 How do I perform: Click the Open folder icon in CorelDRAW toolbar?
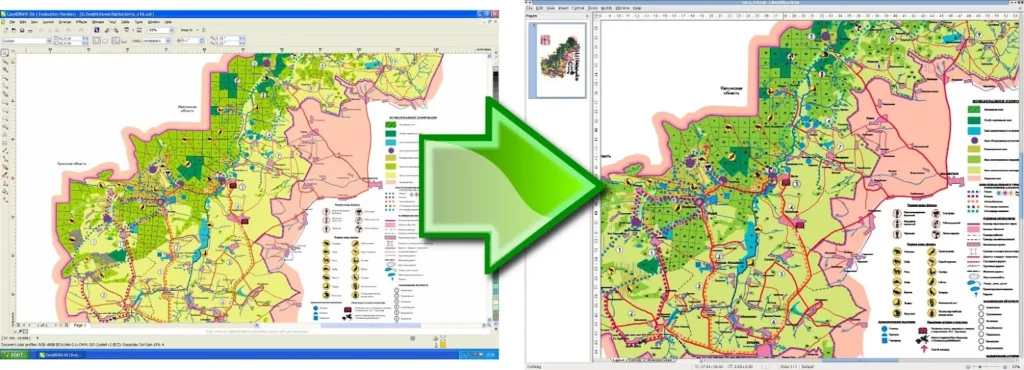[x=14, y=31]
